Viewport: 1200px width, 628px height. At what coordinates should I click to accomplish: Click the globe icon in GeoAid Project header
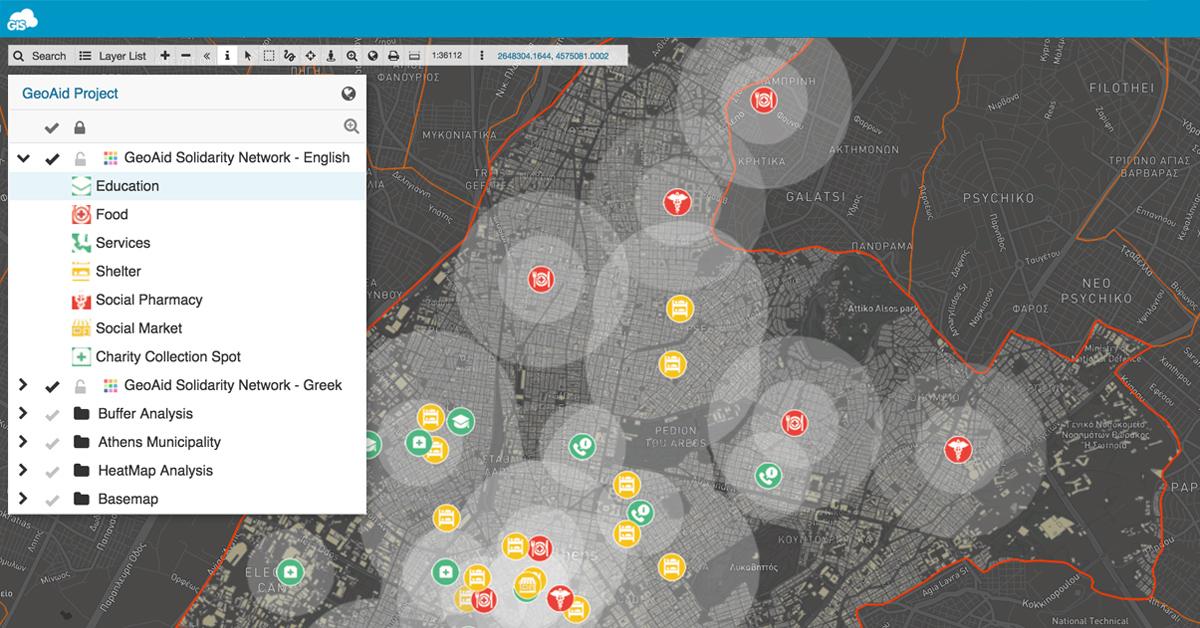349,94
